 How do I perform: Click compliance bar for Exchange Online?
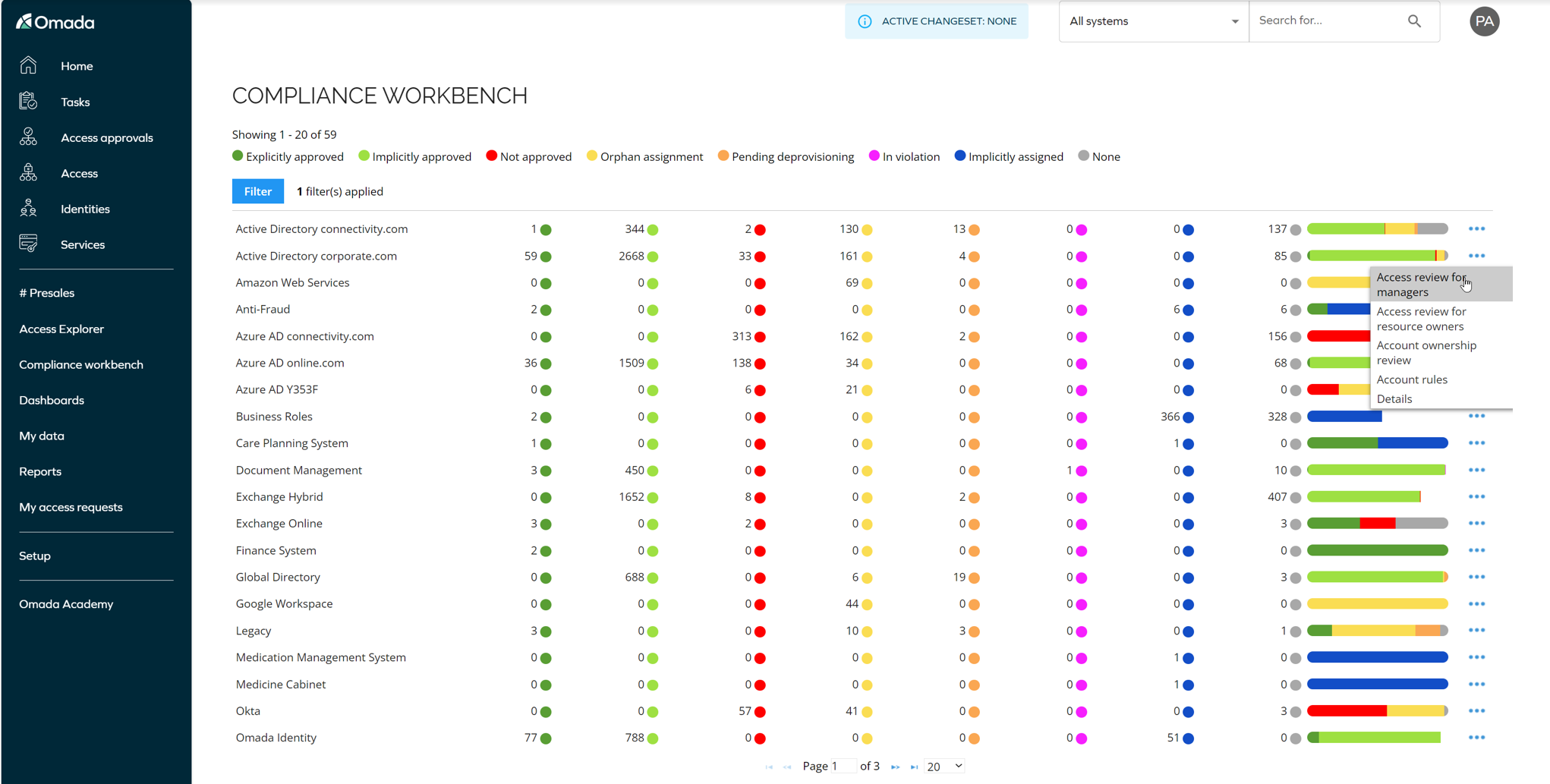pyautogui.click(x=1377, y=523)
